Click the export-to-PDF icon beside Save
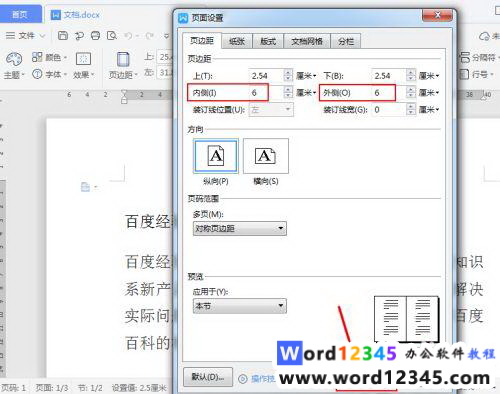 tap(79, 35)
